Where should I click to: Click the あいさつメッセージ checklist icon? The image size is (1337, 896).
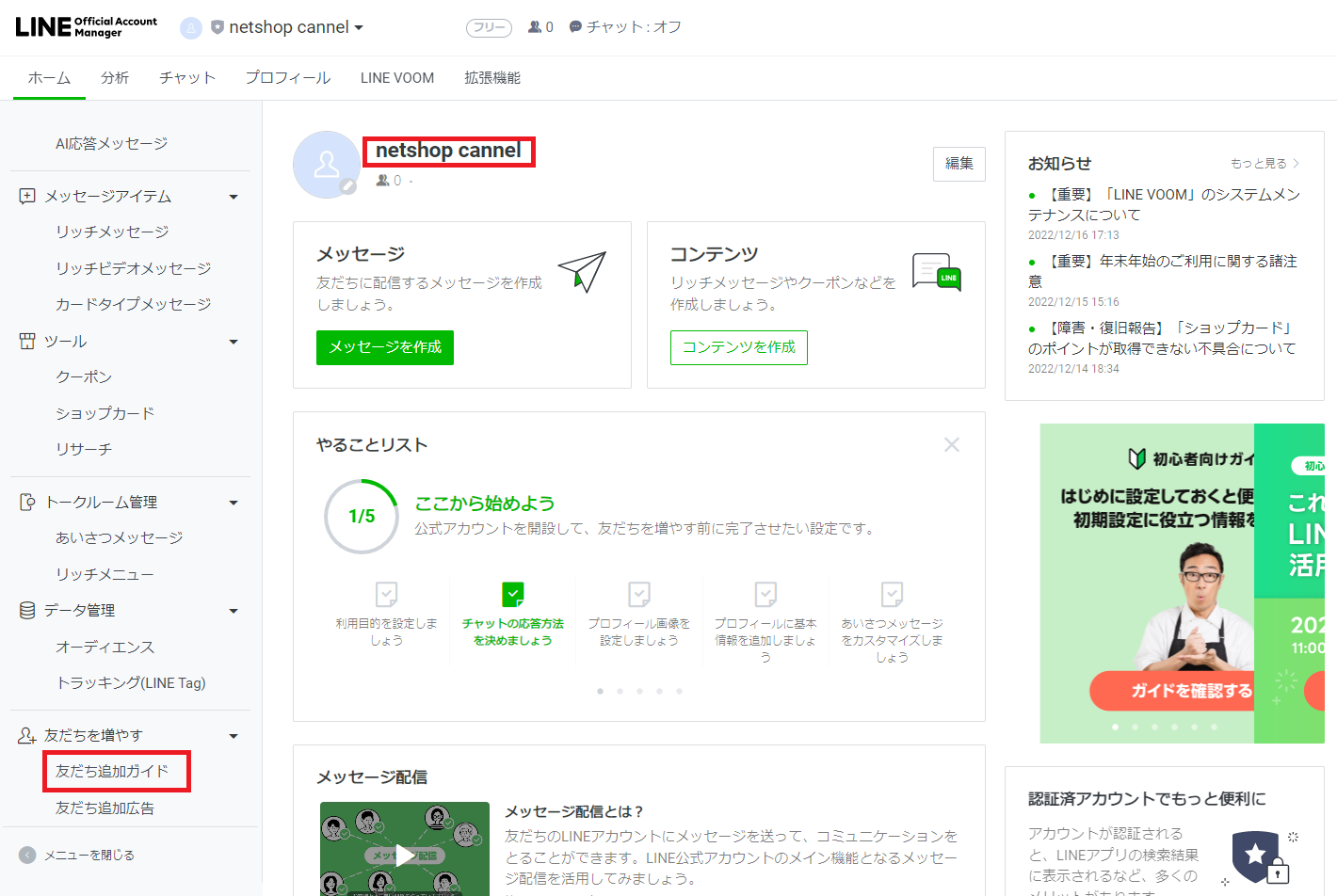pyautogui.click(x=892, y=594)
